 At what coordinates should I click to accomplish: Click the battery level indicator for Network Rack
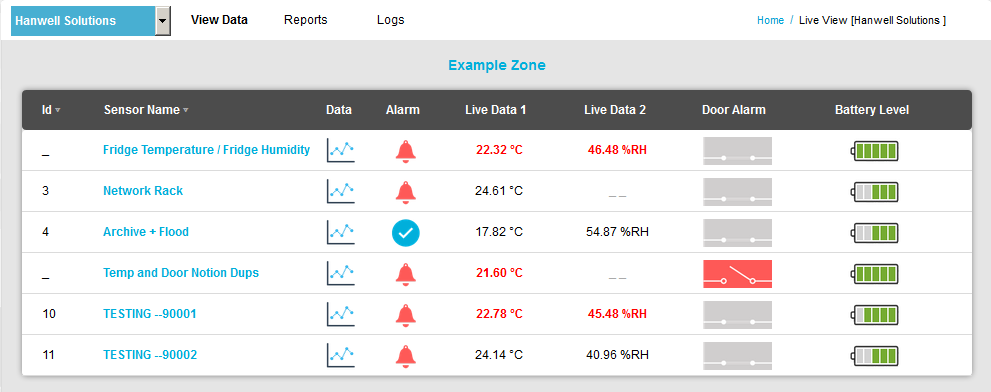coord(876,192)
